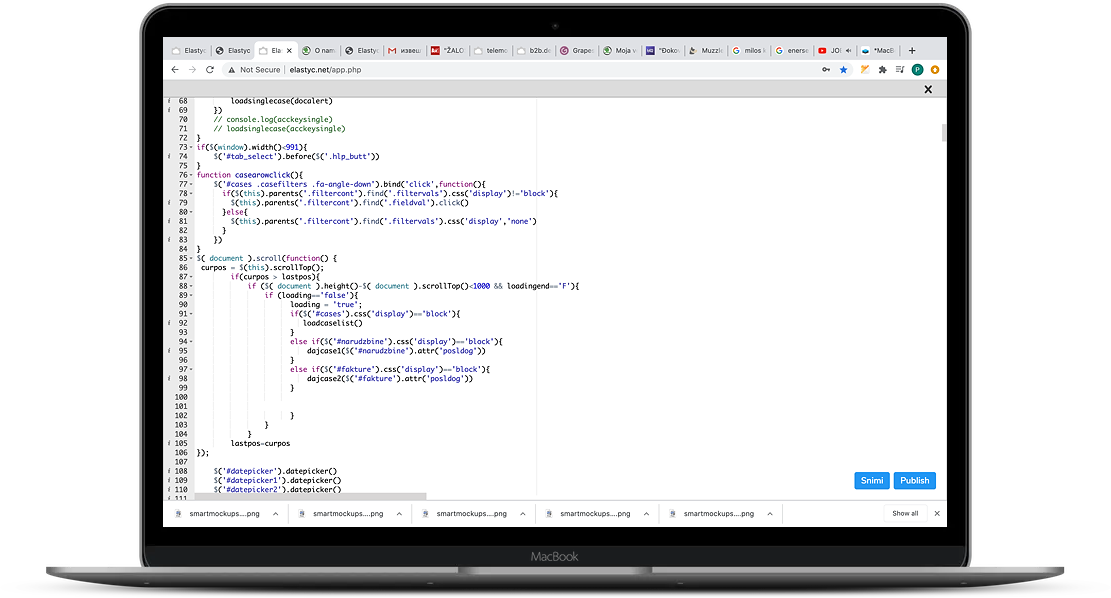Switch to the Gmail извеш tab
The width and height of the screenshot is (1111, 598).
pyautogui.click(x=405, y=50)
